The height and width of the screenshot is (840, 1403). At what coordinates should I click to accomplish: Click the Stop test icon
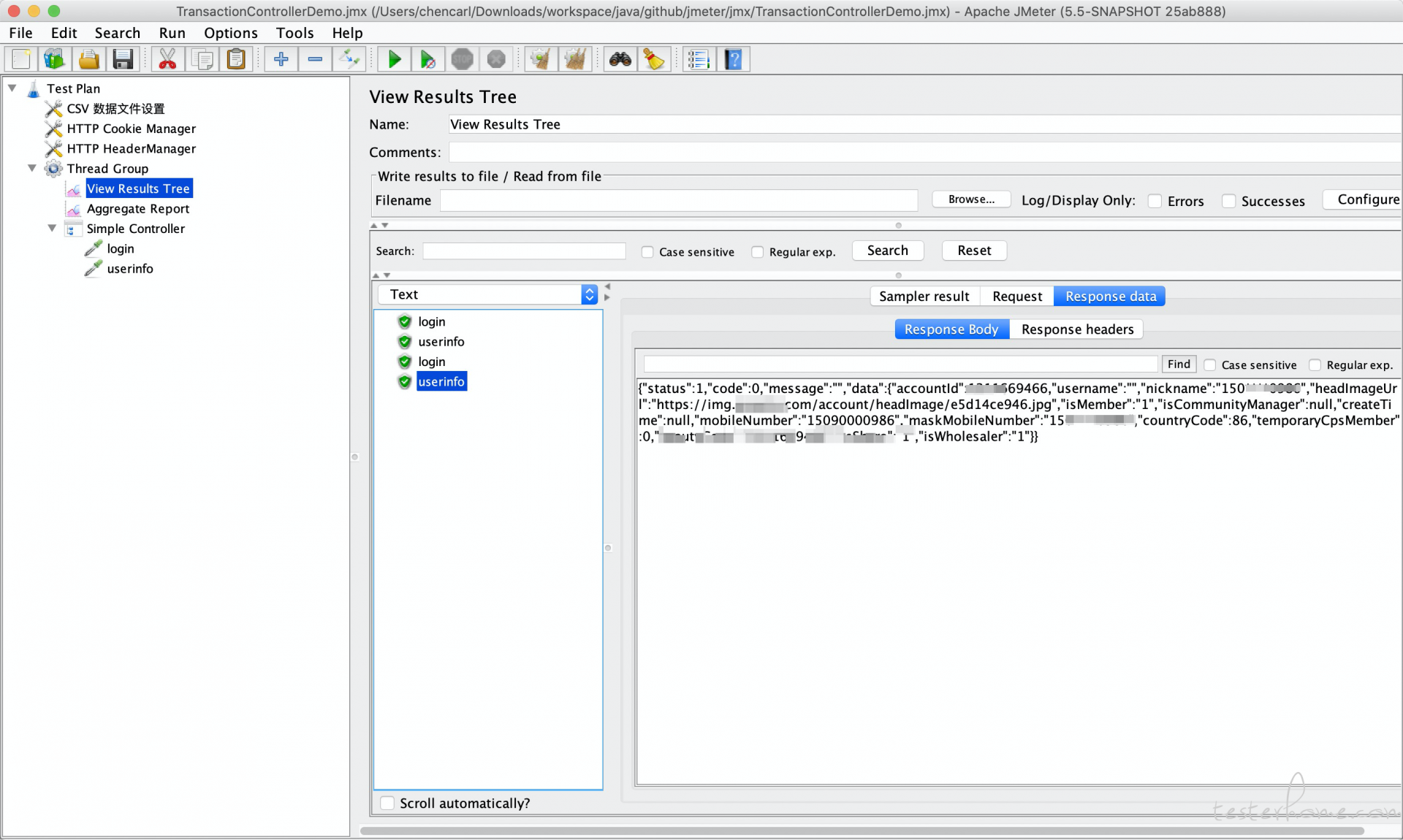pyautogui.click(x=462, y=59)
